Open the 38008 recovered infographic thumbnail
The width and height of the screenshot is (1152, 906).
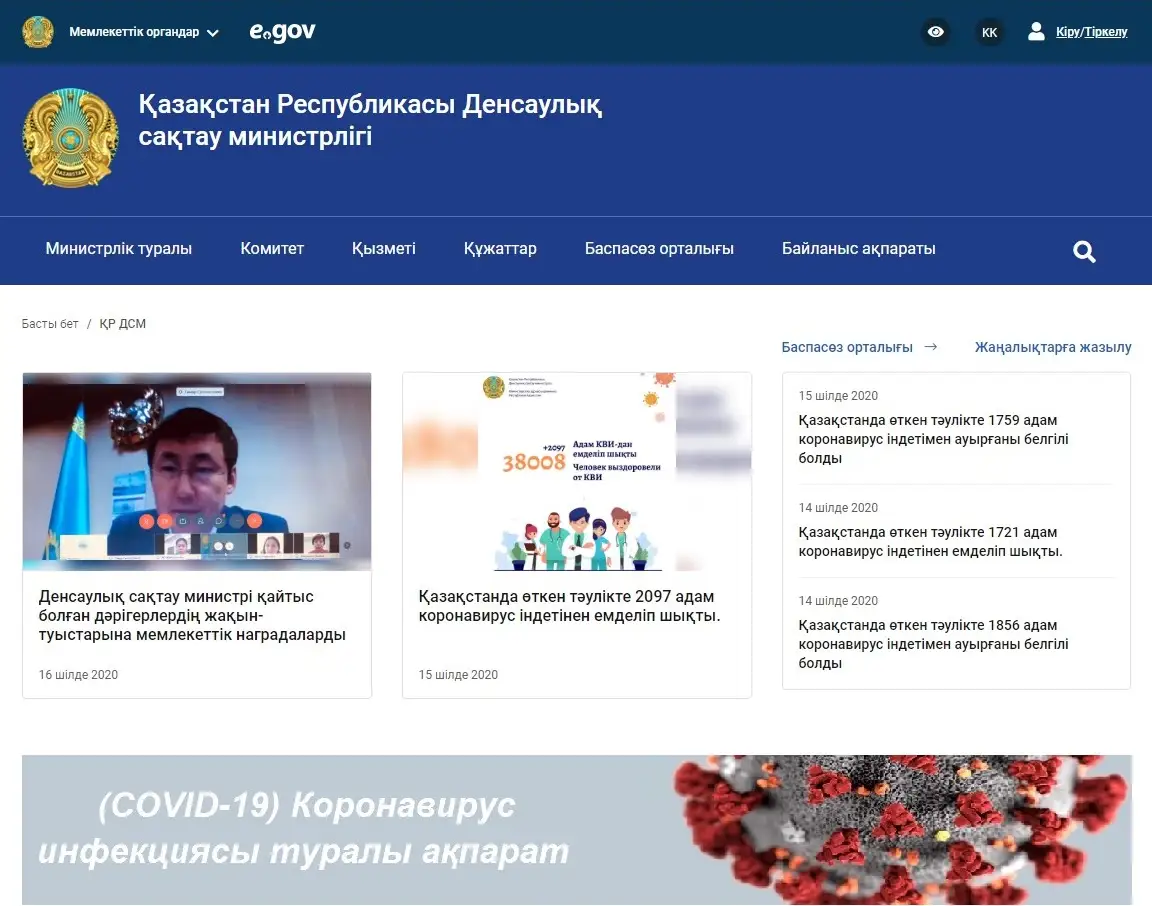(x=577, y=472)
